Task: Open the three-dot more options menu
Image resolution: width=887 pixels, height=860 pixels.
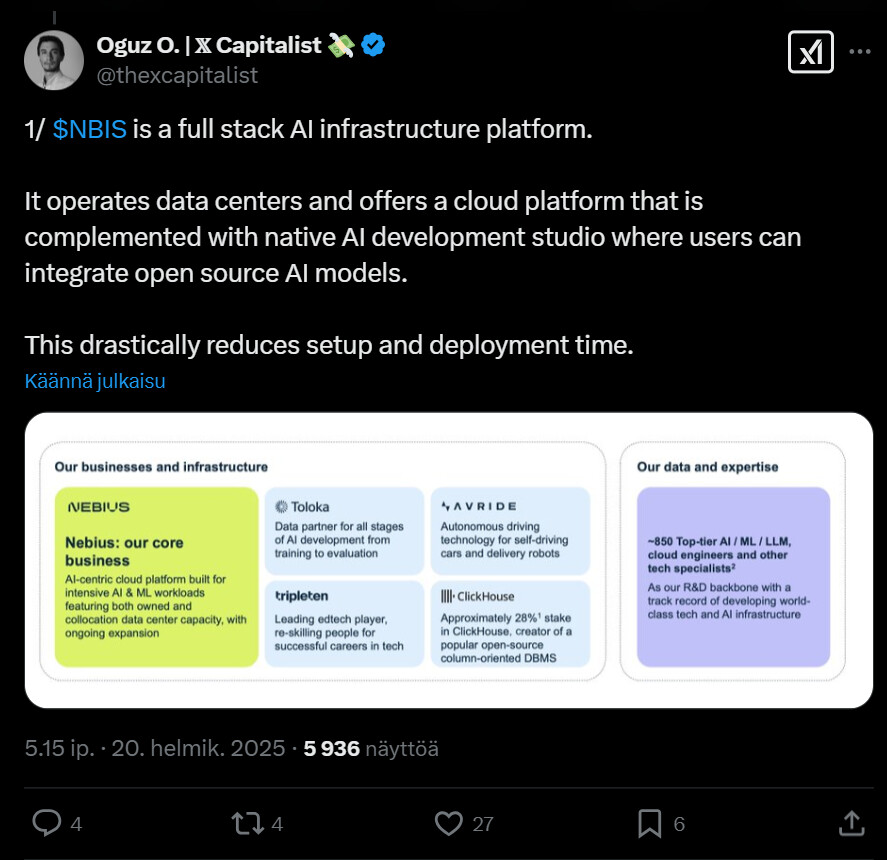Action: point(859,52)
